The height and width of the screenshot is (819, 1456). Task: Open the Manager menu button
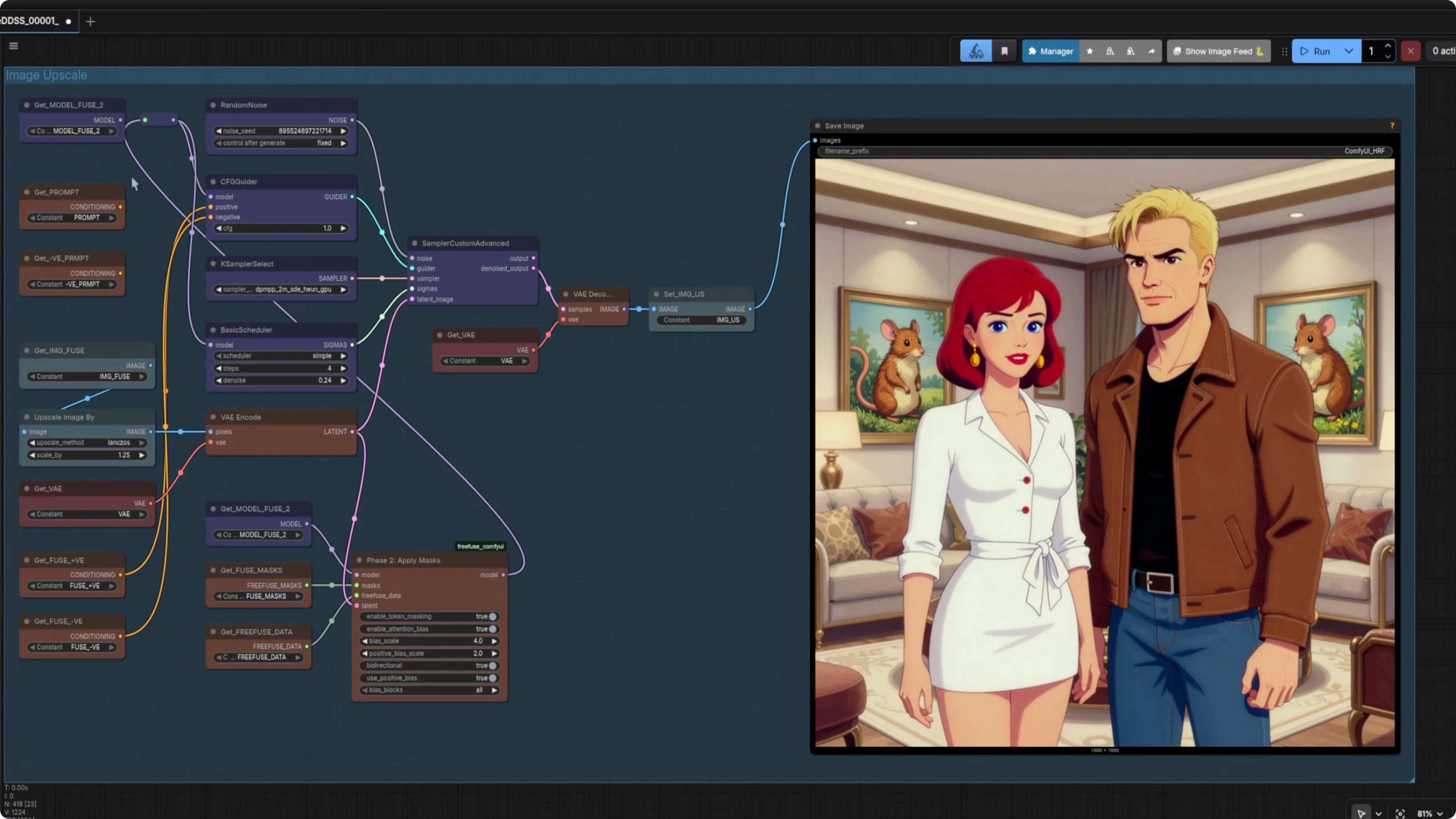coord(1050,51)
